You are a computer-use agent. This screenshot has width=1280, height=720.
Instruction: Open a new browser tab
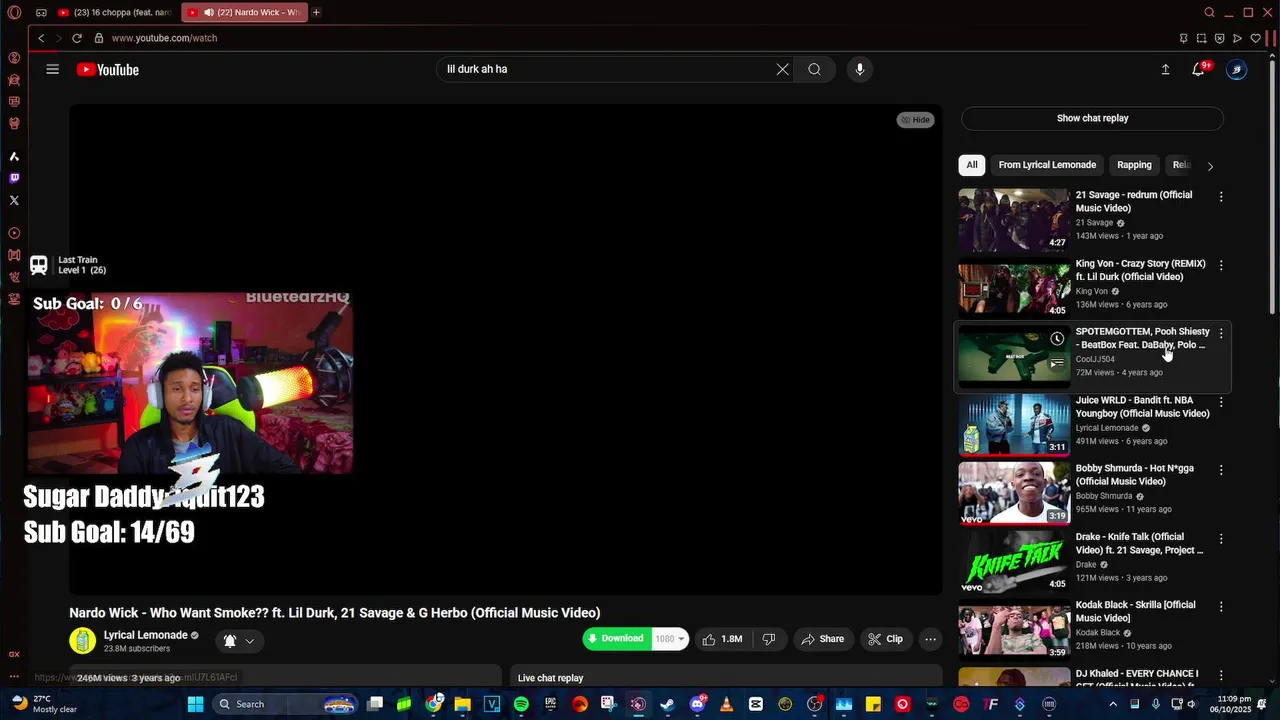tap(316, 12)
